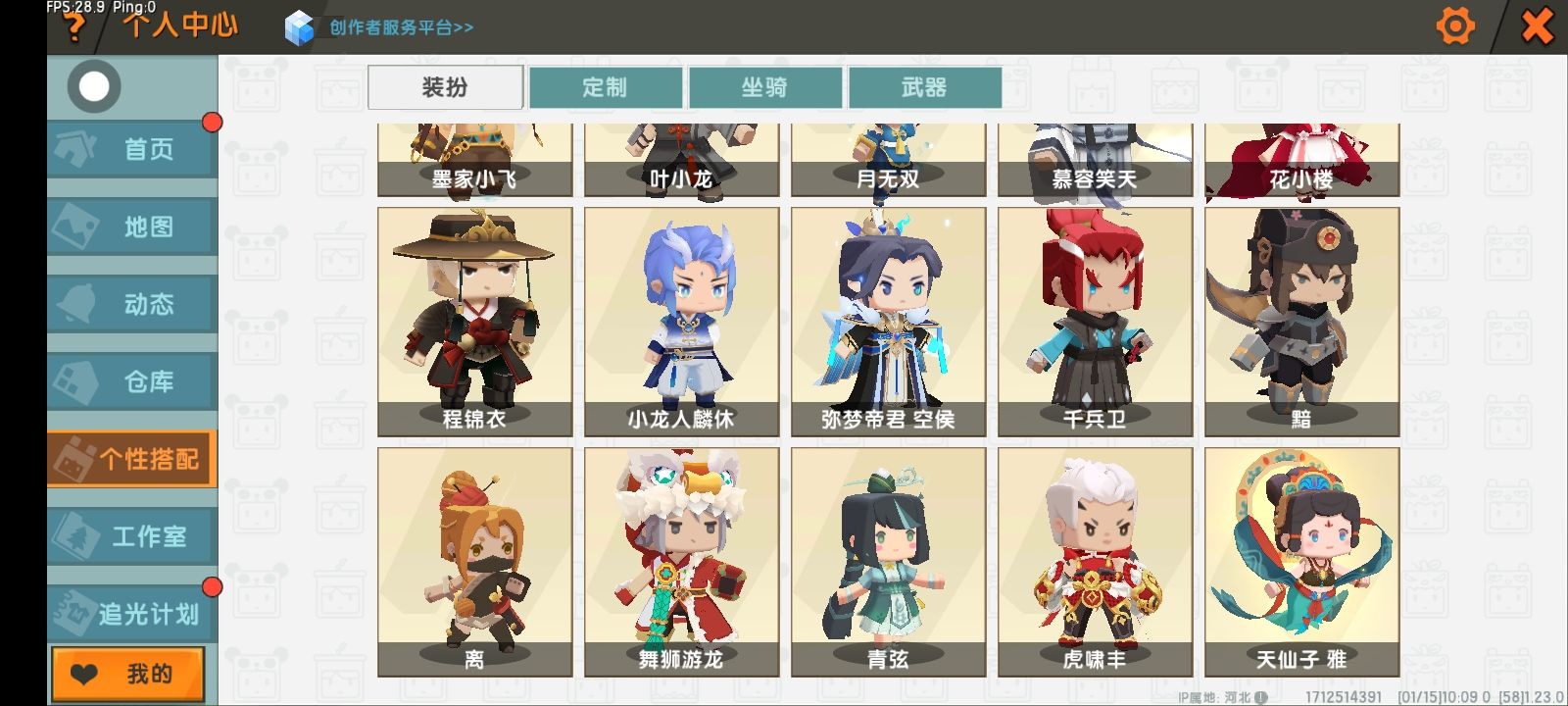This screenshot has width=1568, height=706.
Task: Open 工作室 studio in the sidebar
Action: coord(132,536)
